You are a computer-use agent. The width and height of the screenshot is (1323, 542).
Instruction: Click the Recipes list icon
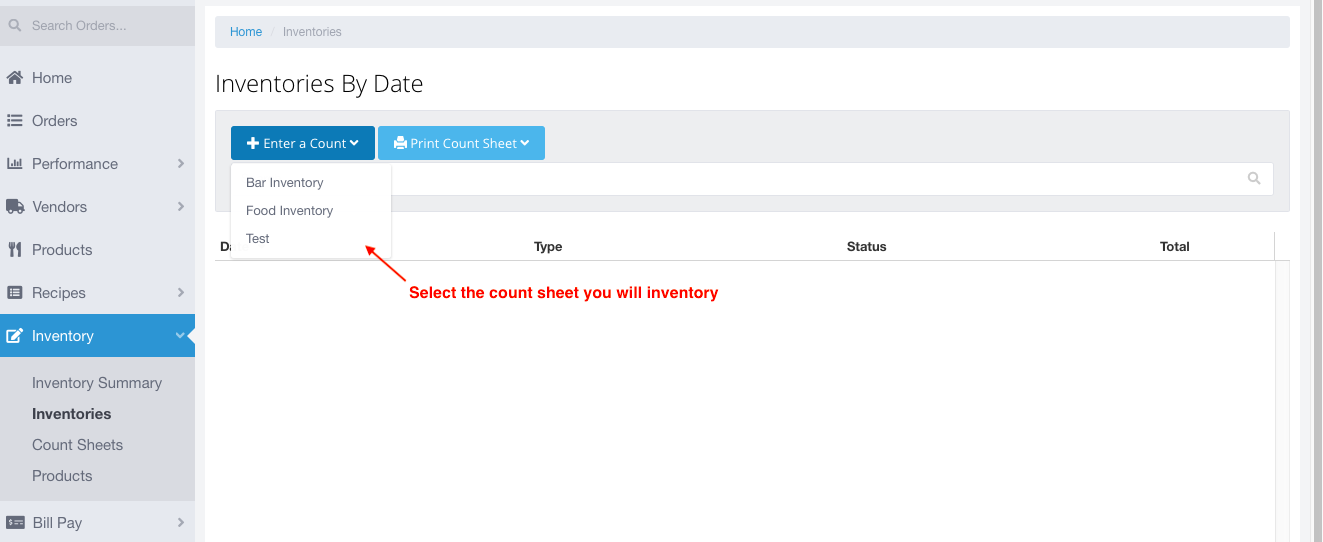15,293
